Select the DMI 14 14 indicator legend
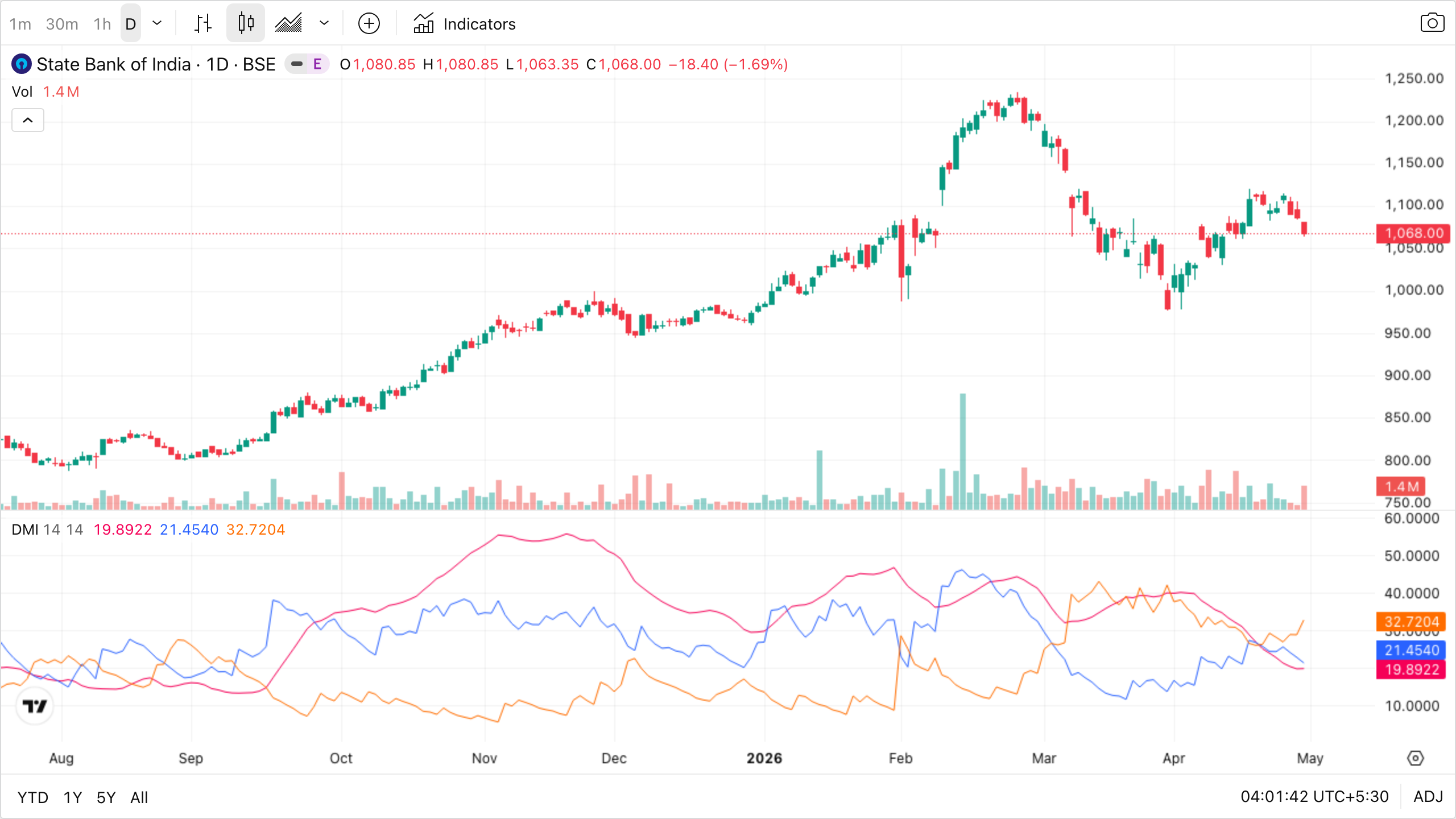The image size is (1456, 819). click(x=47, y=530)
